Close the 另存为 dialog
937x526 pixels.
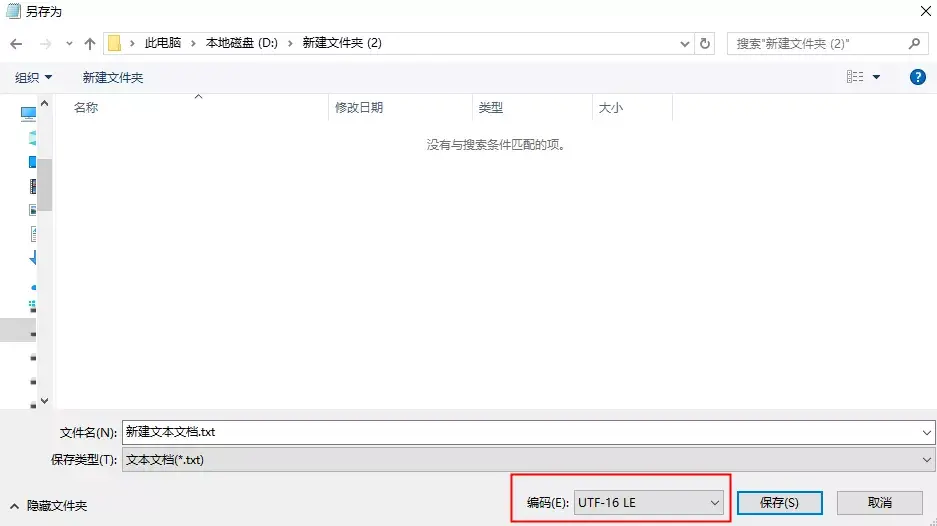(x=925, y=11)
